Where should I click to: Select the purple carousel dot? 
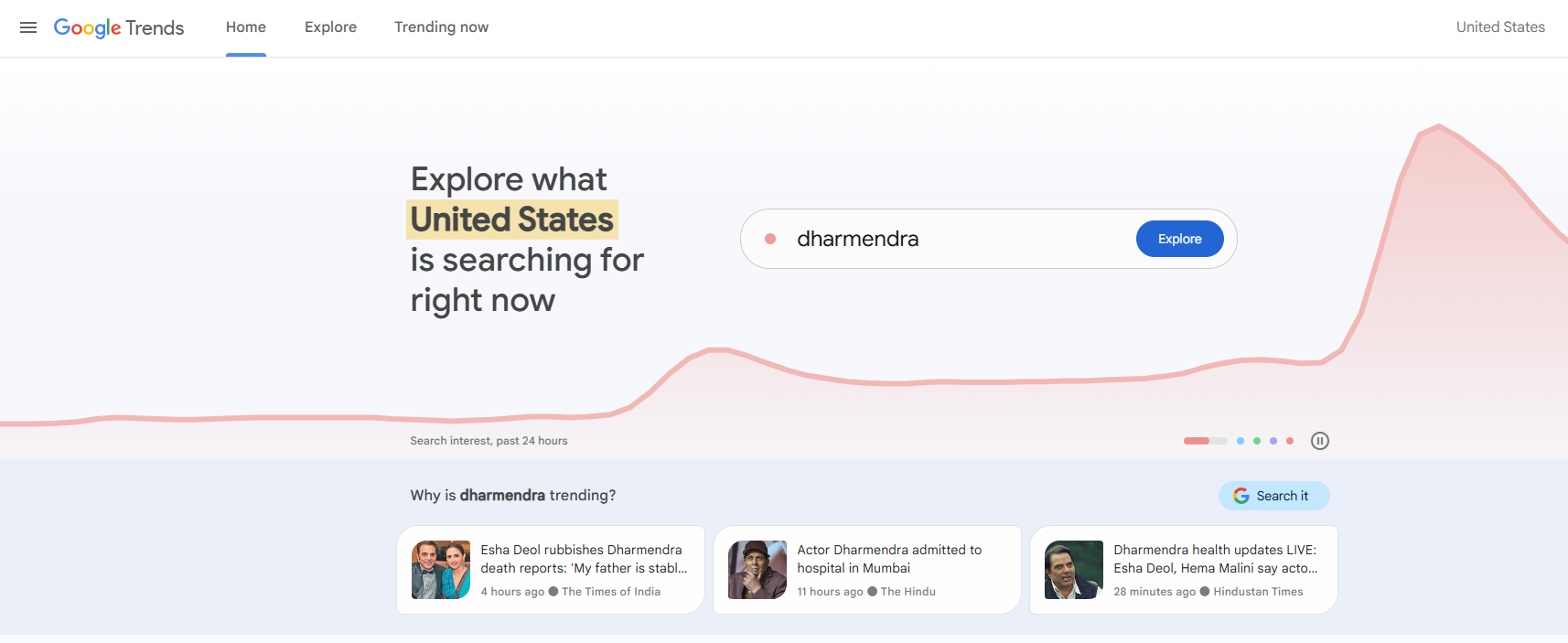click(1273, 440)
